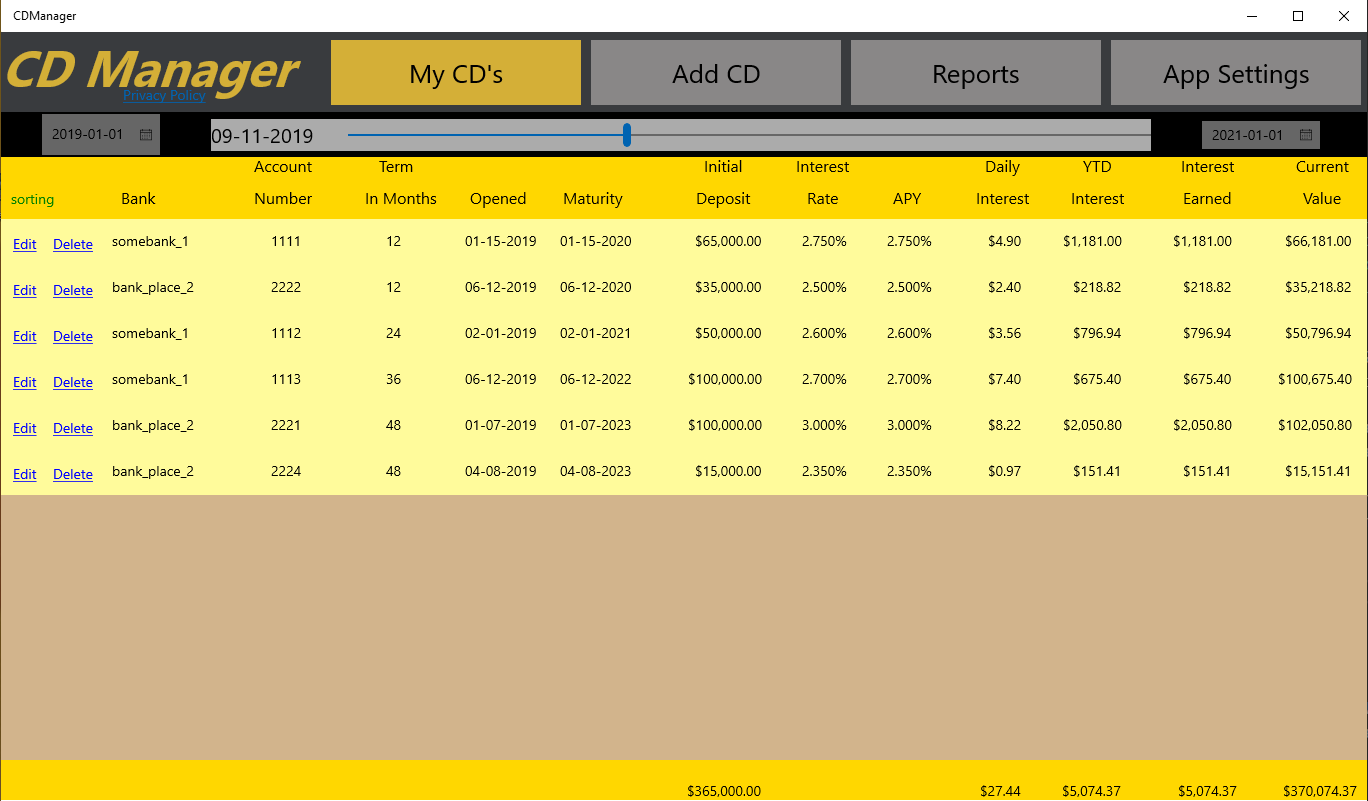Image resolution: width=1368 pixels, height=801 pixels.
Task: Delete the somebank_1 CD with account 1113
Action: point(72,382)
